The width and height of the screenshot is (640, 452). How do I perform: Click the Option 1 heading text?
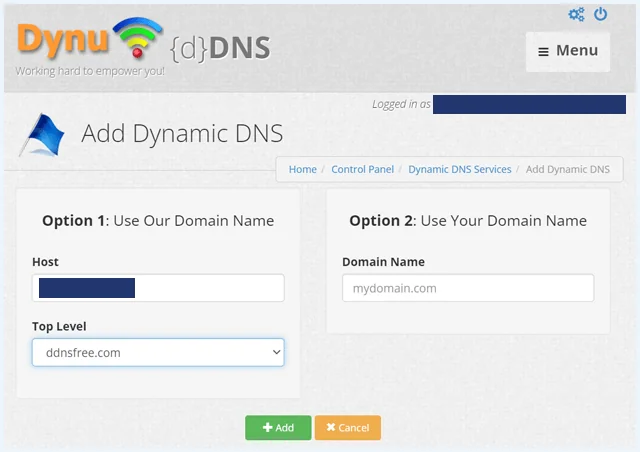pos(158,221)
